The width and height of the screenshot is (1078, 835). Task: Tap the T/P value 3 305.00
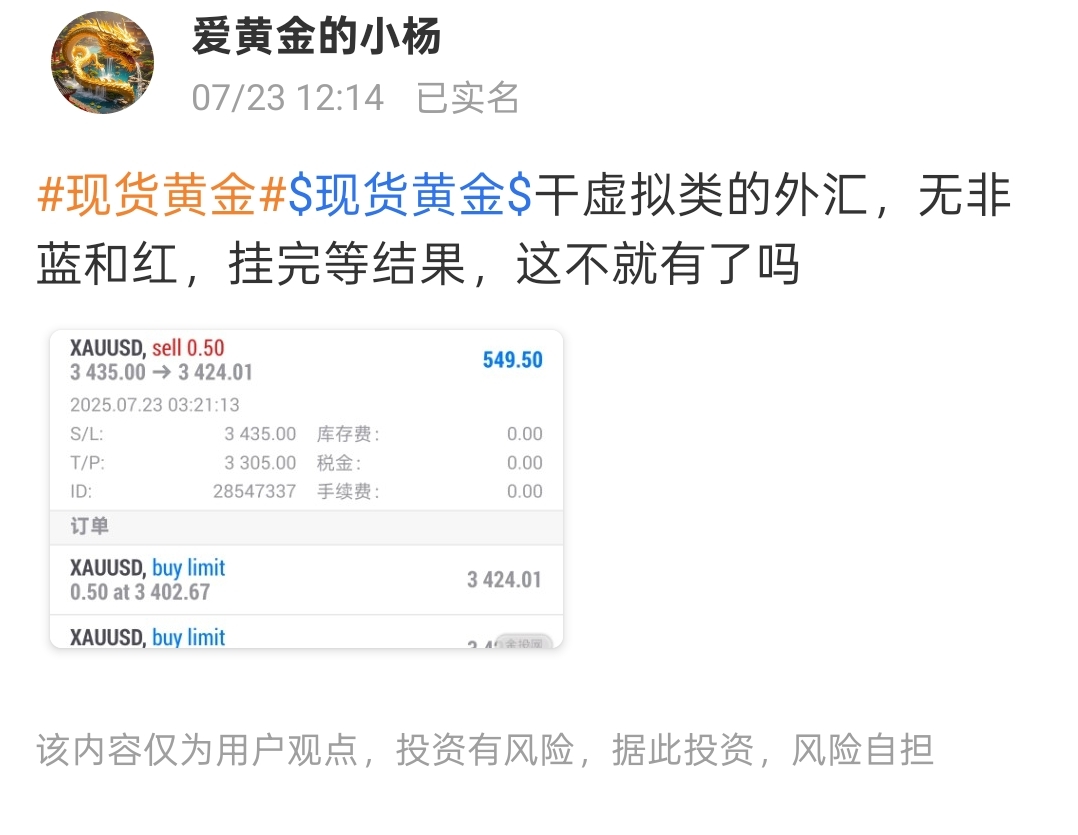tap(260, 463)
